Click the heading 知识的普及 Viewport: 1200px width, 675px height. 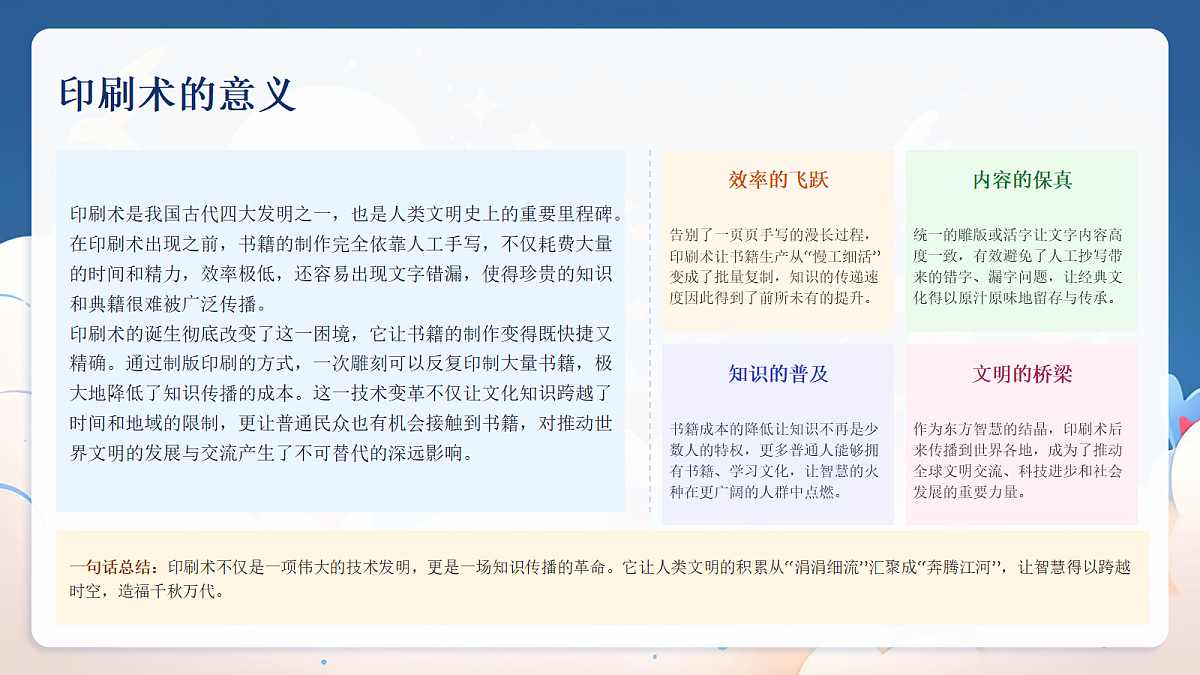pos(778,375)
